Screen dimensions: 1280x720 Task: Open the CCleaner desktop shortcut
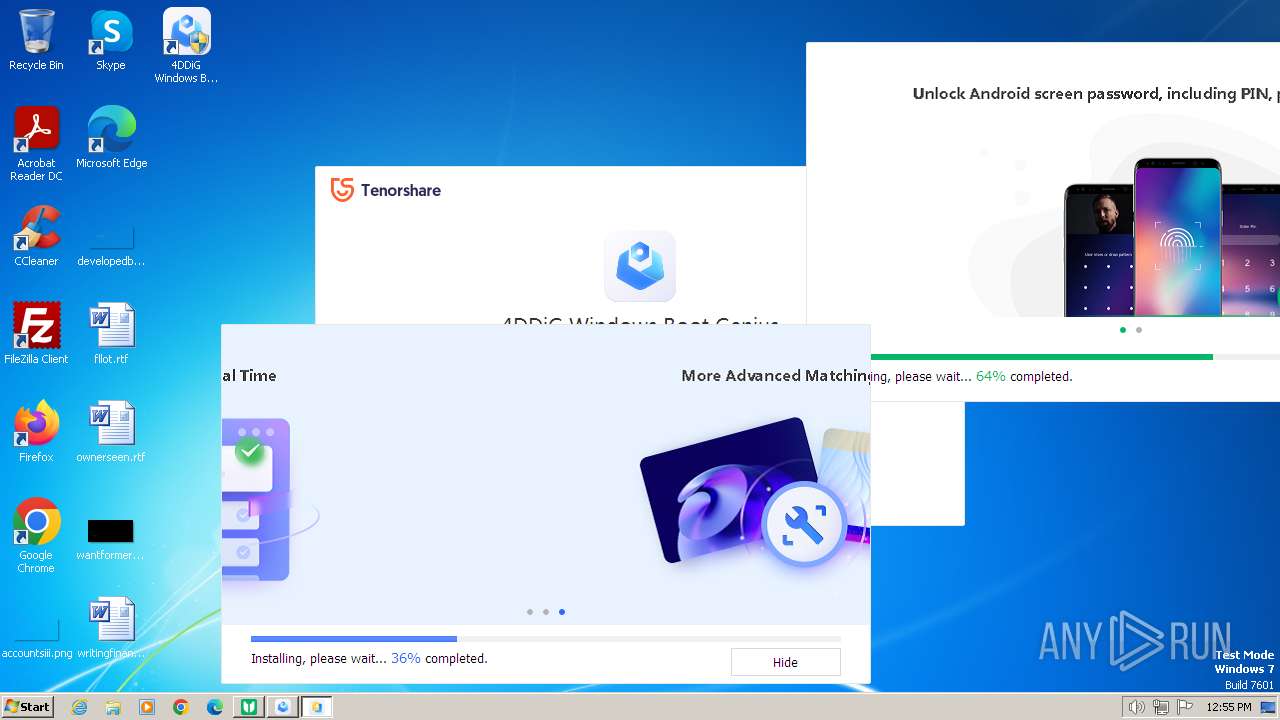(36, 236)
